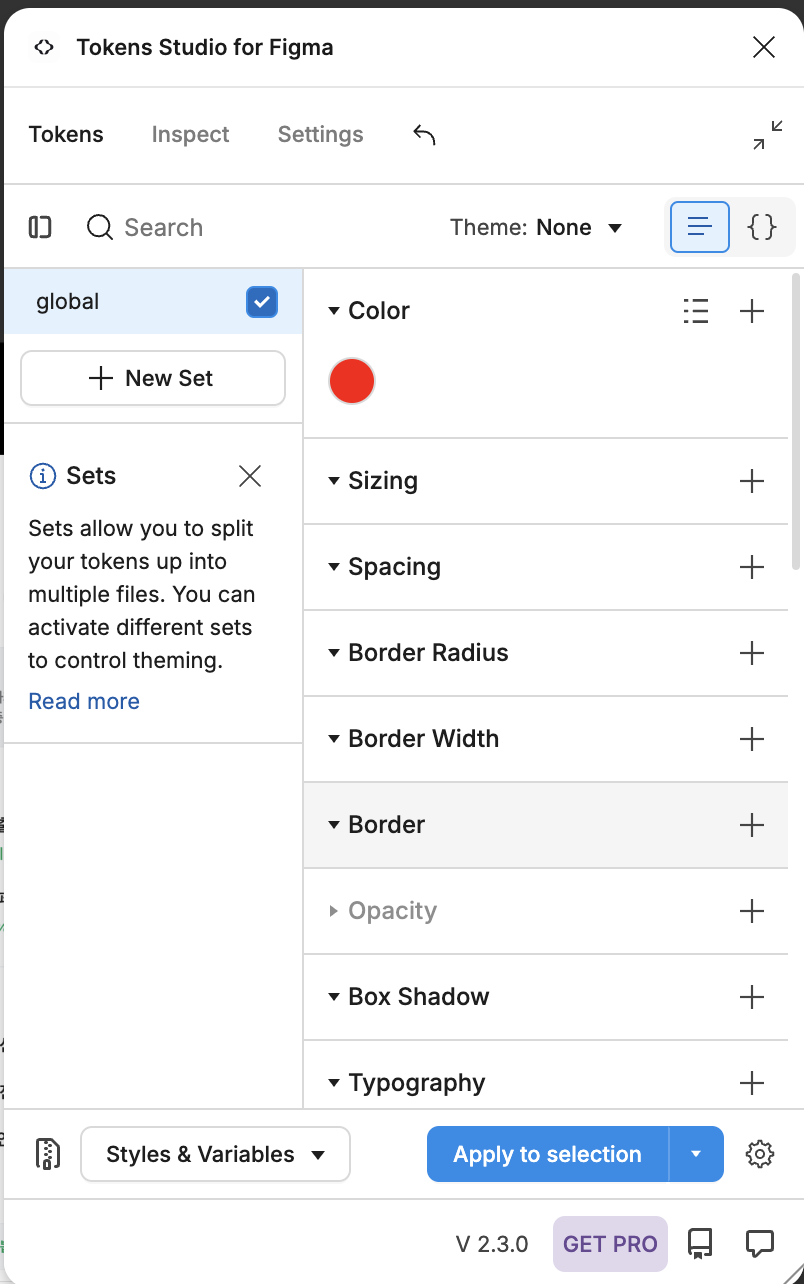
Task: Click the Tokens Studio plugin logo icon
Action: 43,47
